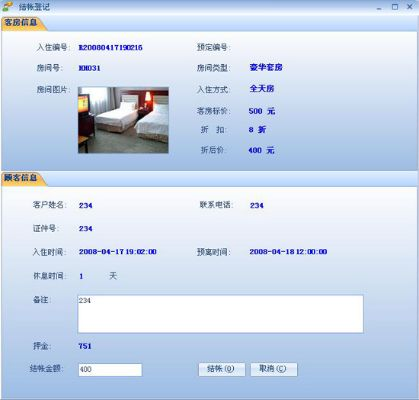Viewport: 419px width, 400px height.
Task: Click the 结帐登记 window title text
Action: pos(34,7)
